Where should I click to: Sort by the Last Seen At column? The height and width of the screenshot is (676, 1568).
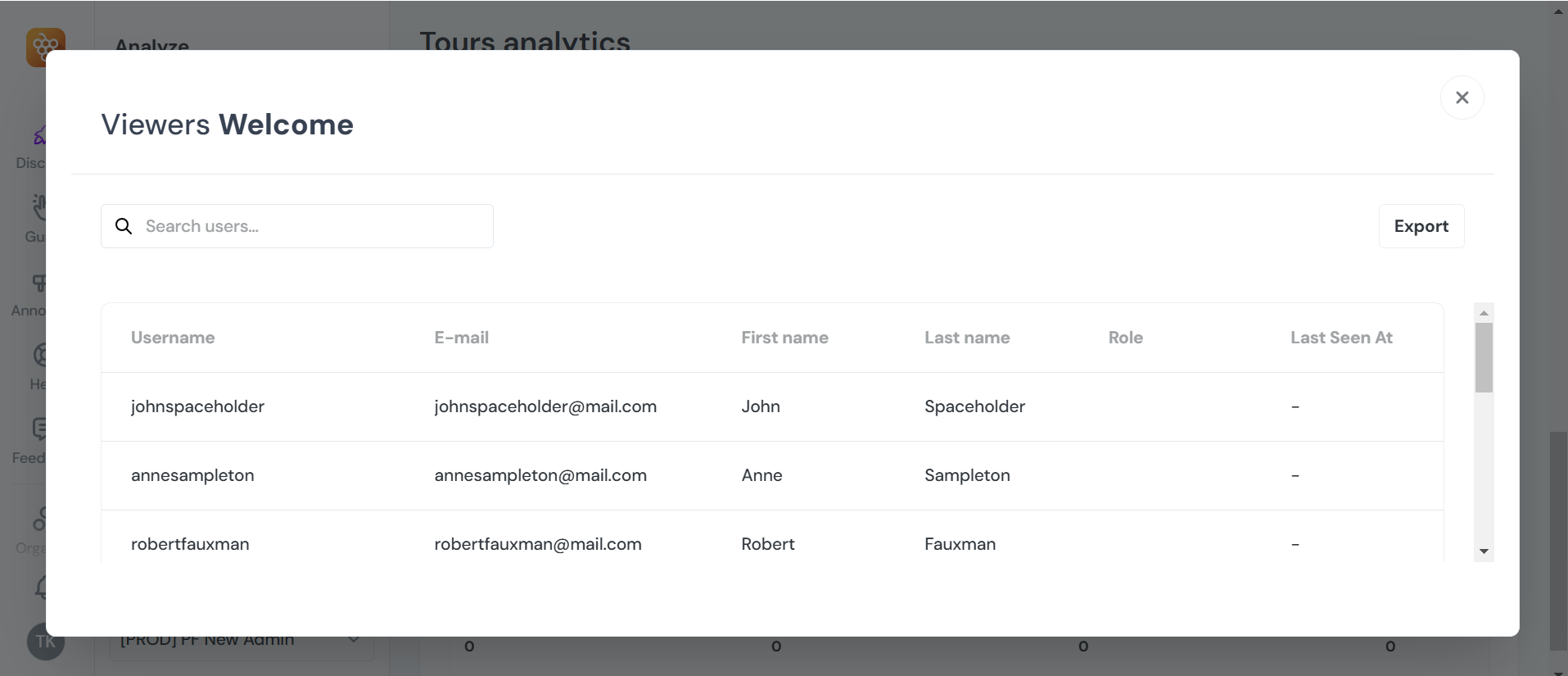coord(1340,338)
